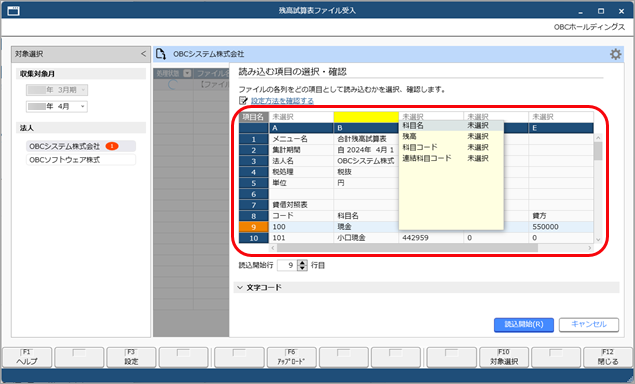Click the edit note icon next to 設定方法を確認する
The width and height of the screenshot is (635, 384).
pyautogui.click(x=243, y=100)
